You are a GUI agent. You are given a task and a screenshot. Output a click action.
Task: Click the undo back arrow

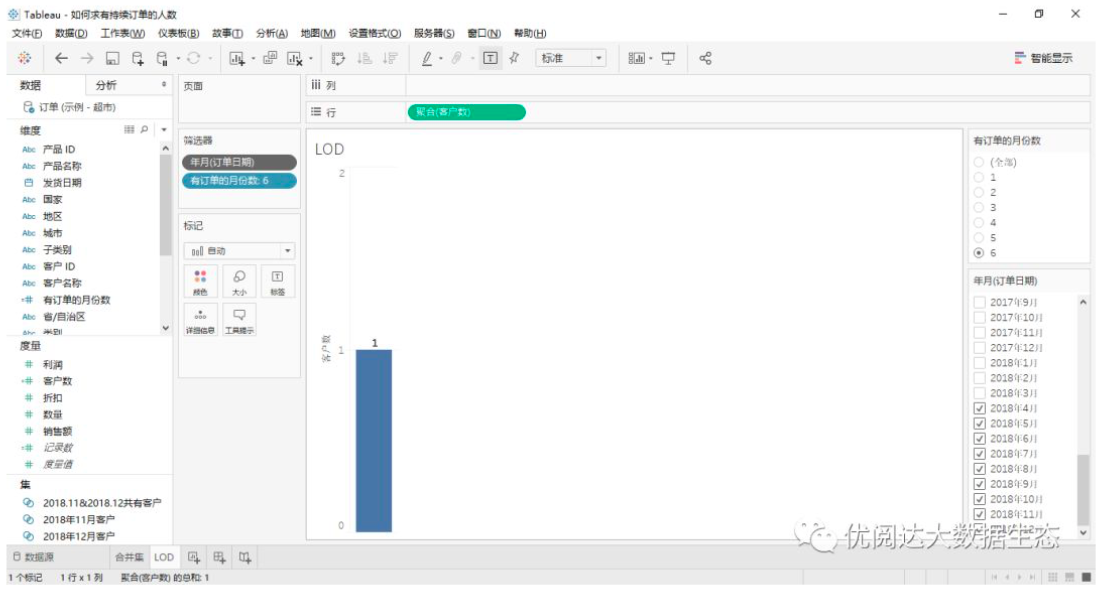click(x=61, y=58)
